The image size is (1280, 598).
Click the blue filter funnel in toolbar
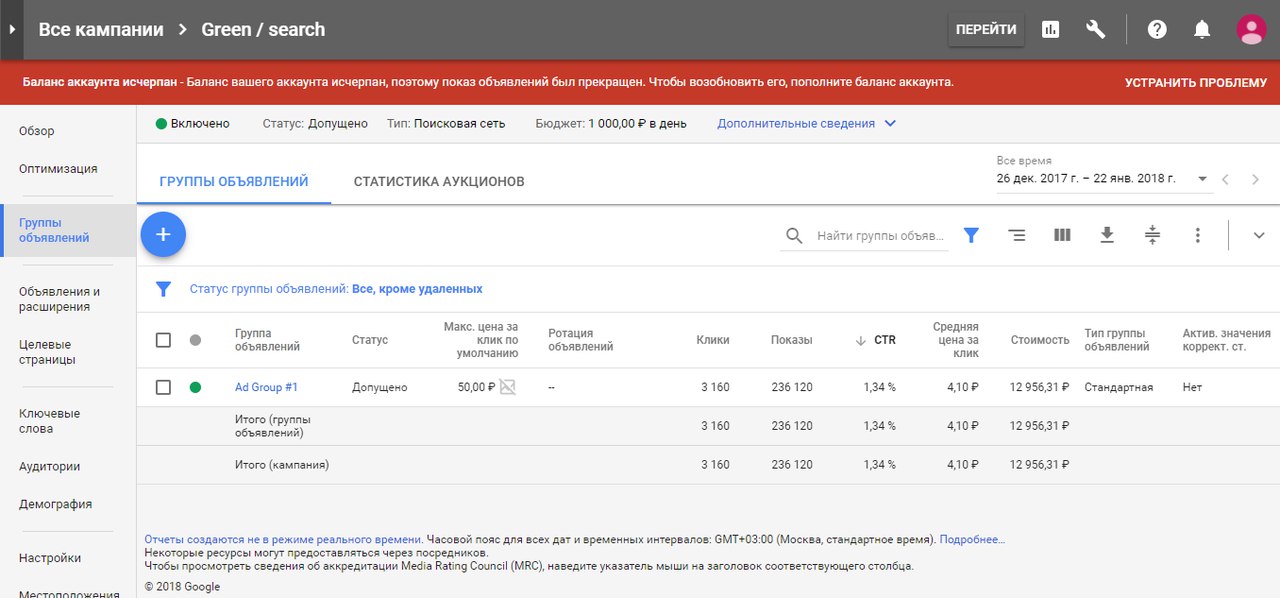971,235
